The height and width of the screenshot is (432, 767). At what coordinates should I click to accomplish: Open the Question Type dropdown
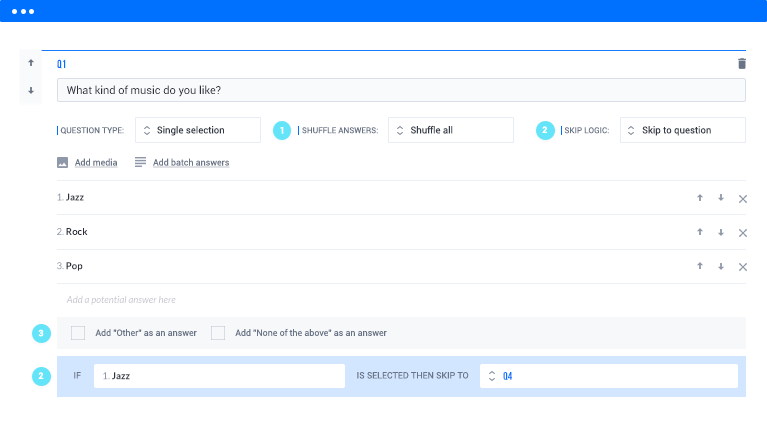pos(198,130)
